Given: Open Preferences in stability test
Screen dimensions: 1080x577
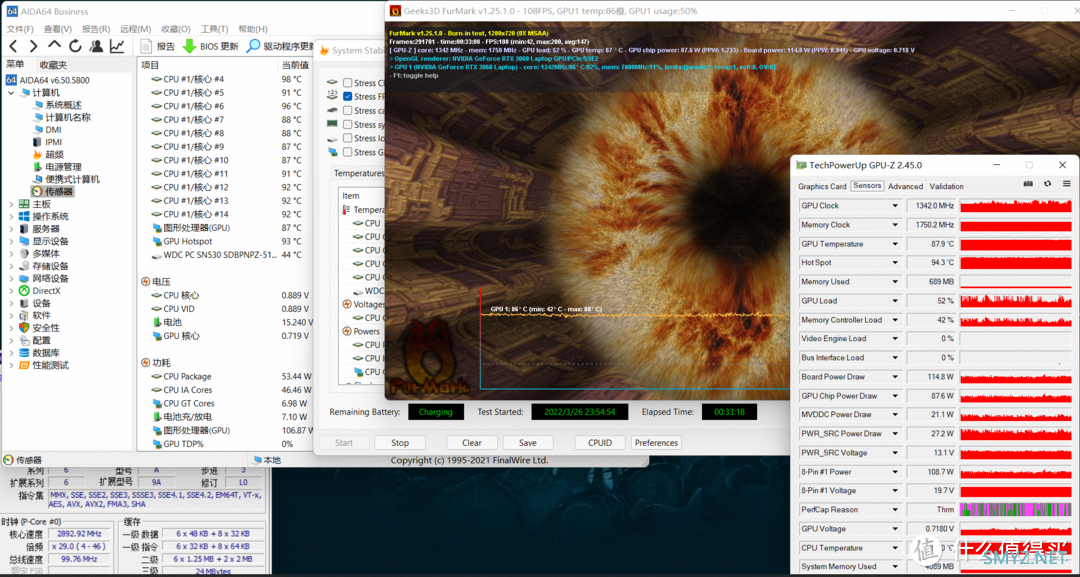Looking at the screenshot, I should [656, 443].
